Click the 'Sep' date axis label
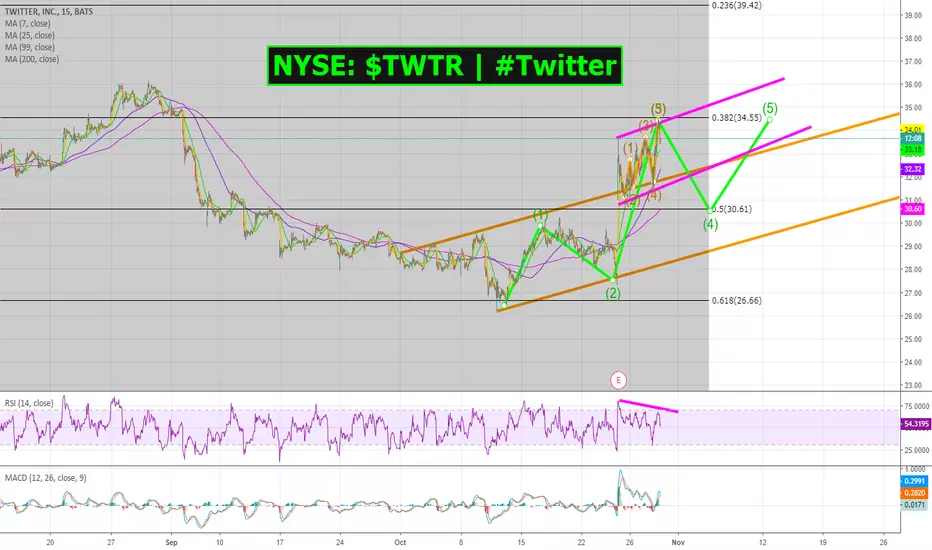This screenshot has height=550, width=932. point(171,542)
